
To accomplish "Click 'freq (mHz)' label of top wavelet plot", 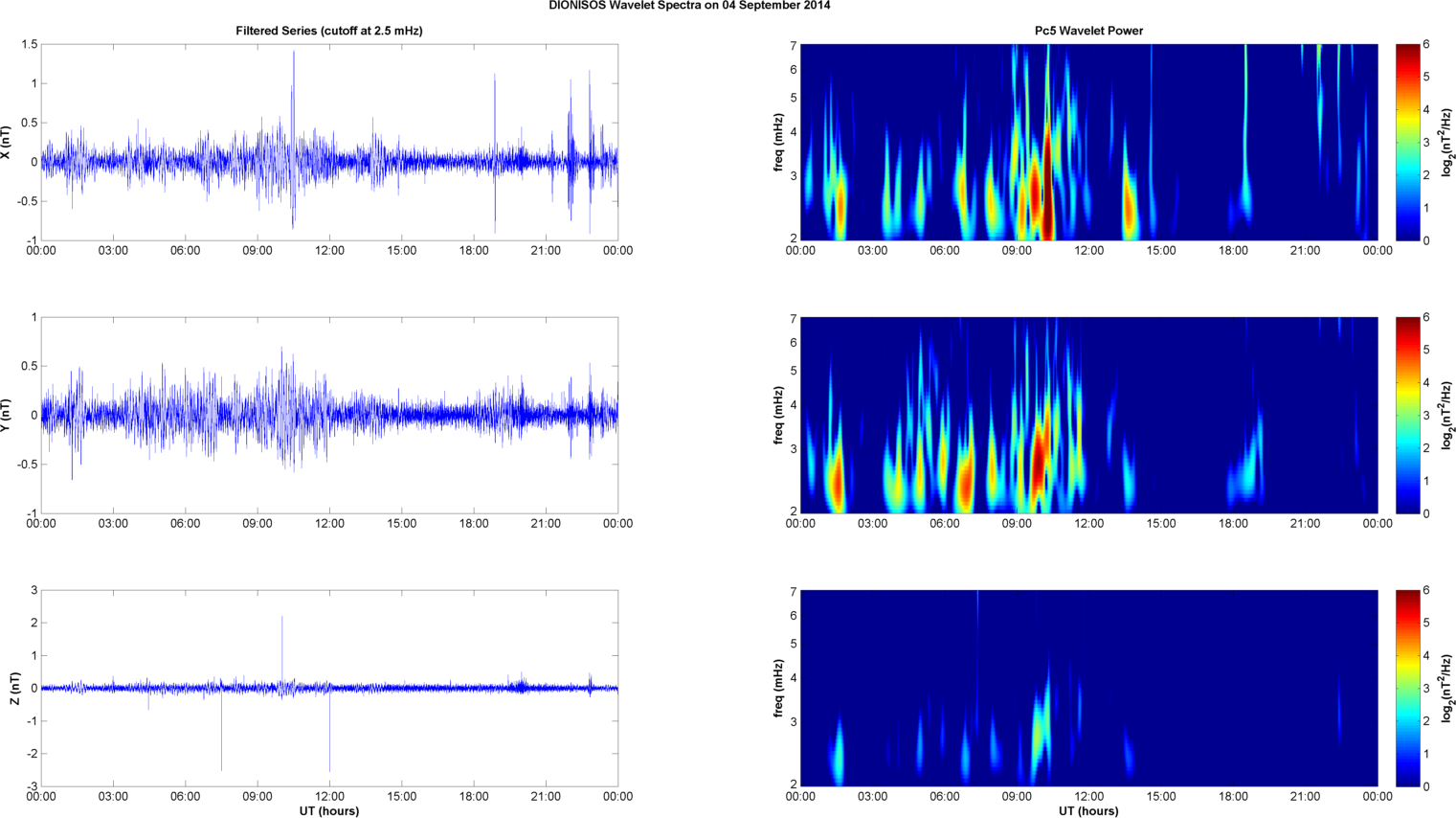I will click(779, 142).
